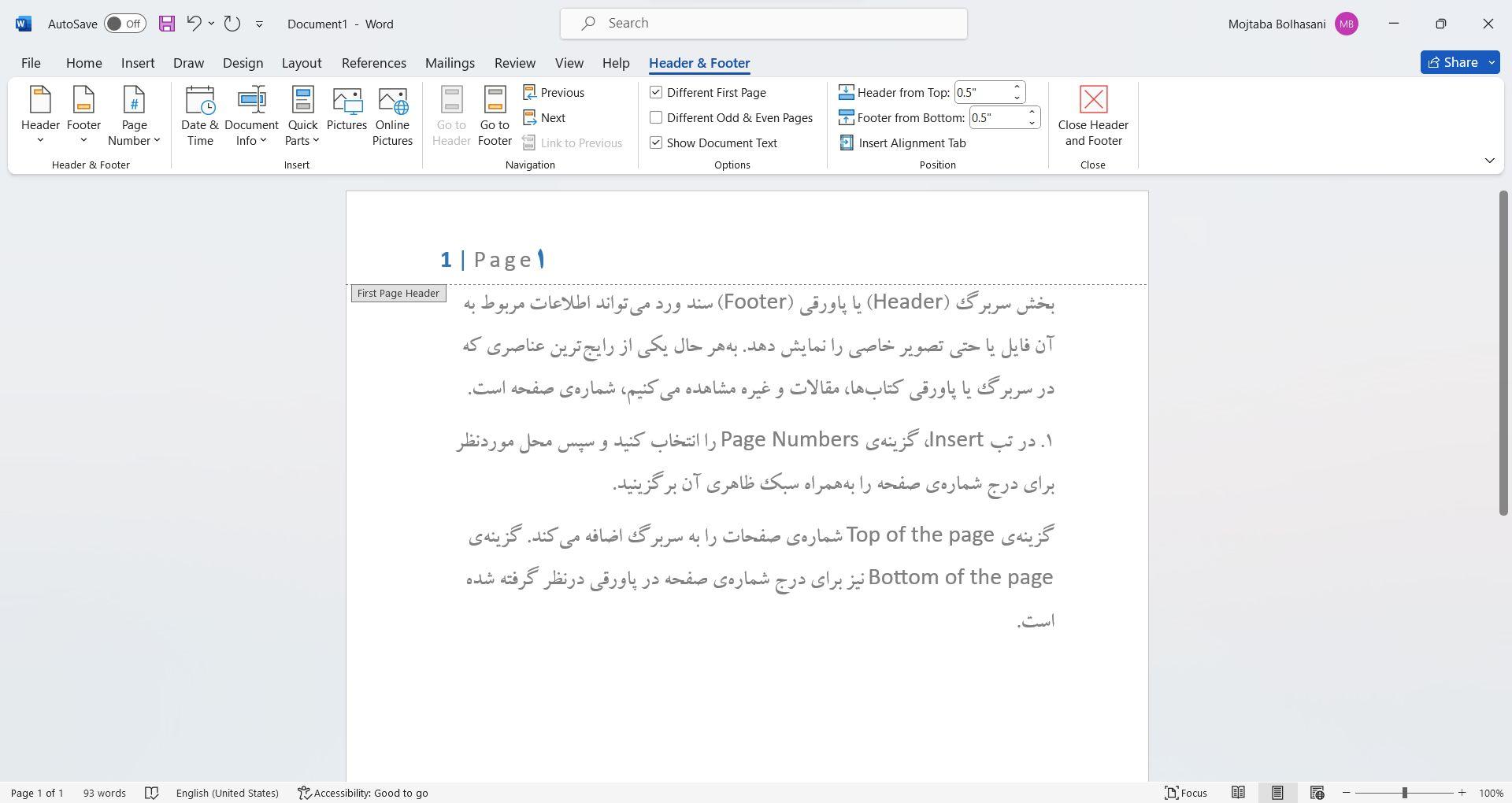Open the Share dropdown arrow
1512x803 pixels.
point(1492,62)
